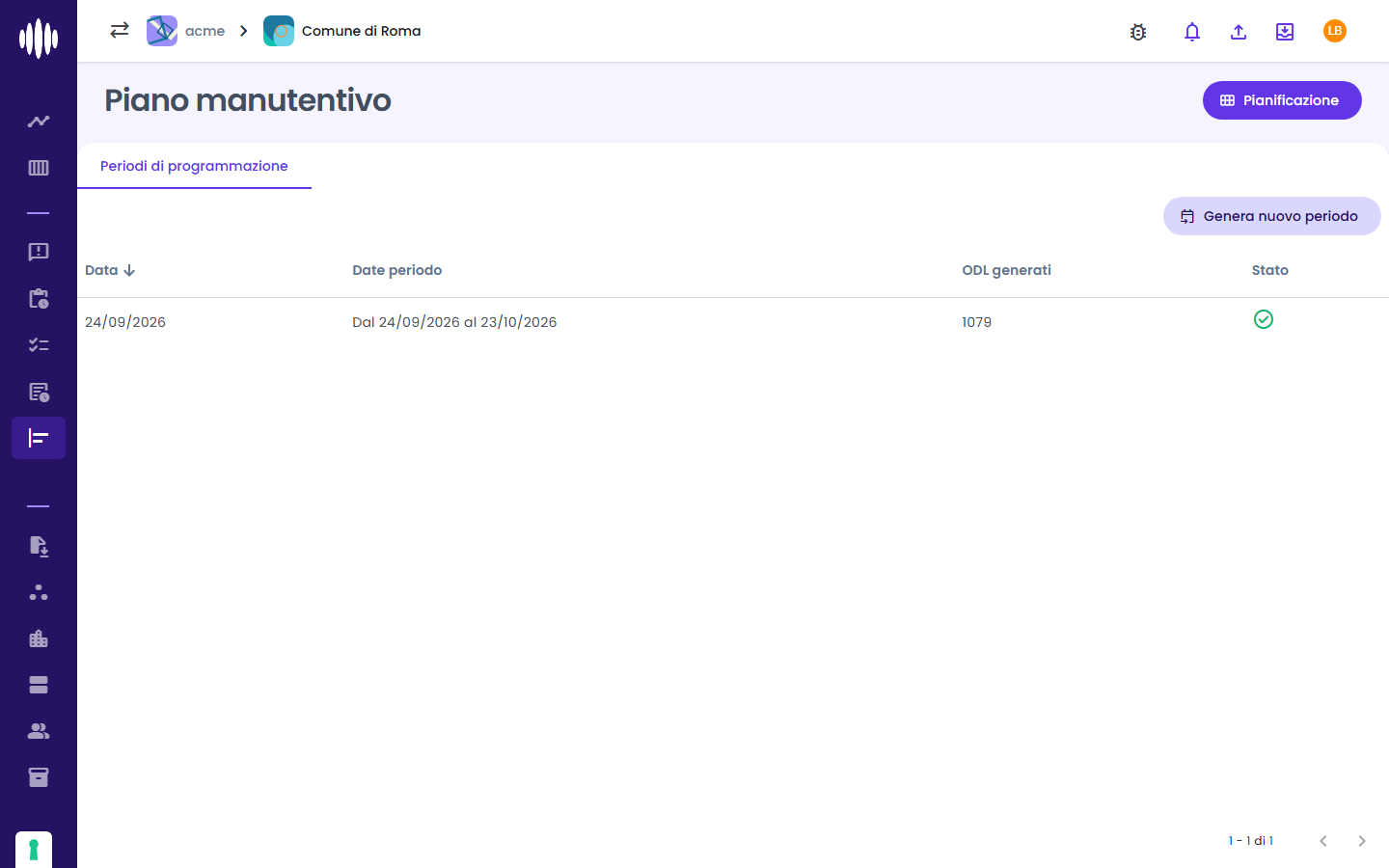This screenshot has width=1389, height=868.
Task: Click the upload icon in the header
Action: [1239, 32]
